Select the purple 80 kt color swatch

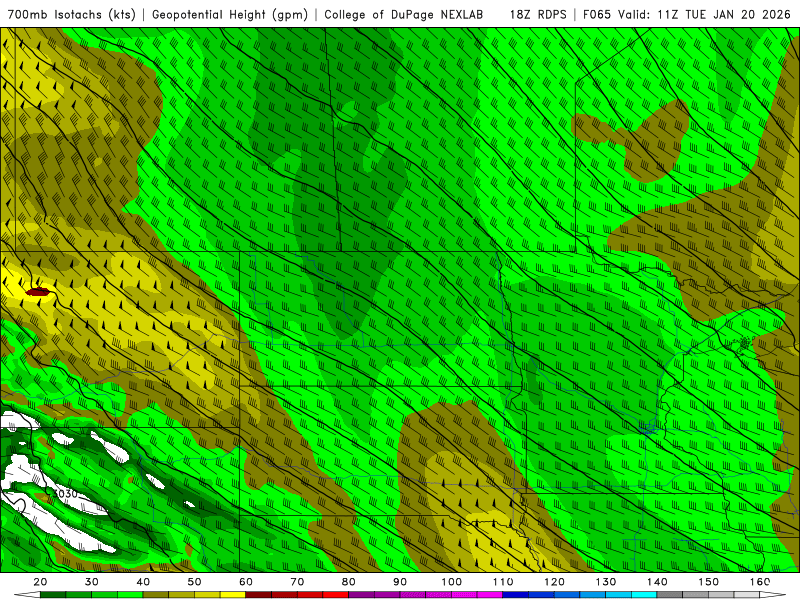362,595
